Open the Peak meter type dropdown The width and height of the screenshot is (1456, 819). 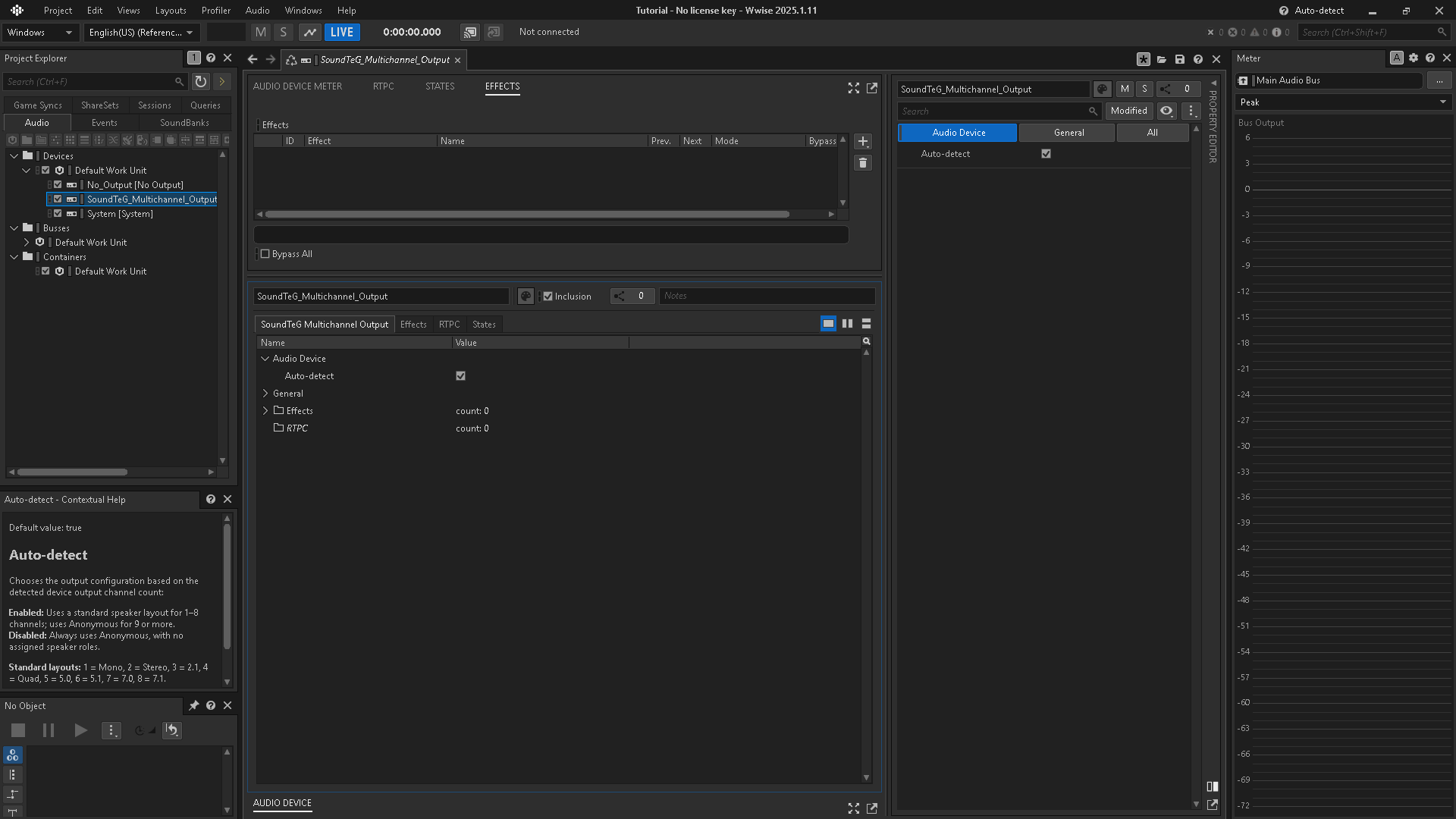(x=1343, y=102)
